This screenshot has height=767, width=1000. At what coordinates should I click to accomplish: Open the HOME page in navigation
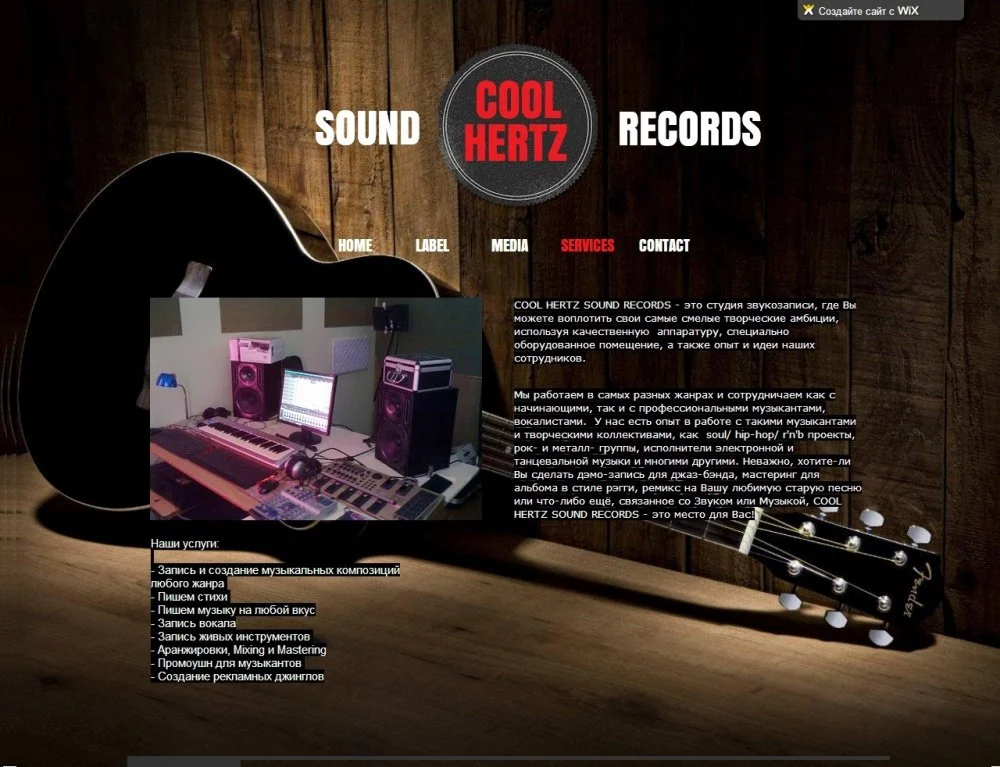pos(355,245)
